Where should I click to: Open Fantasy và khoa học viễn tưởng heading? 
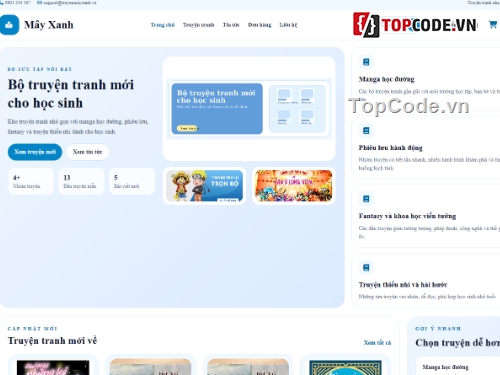407,216
